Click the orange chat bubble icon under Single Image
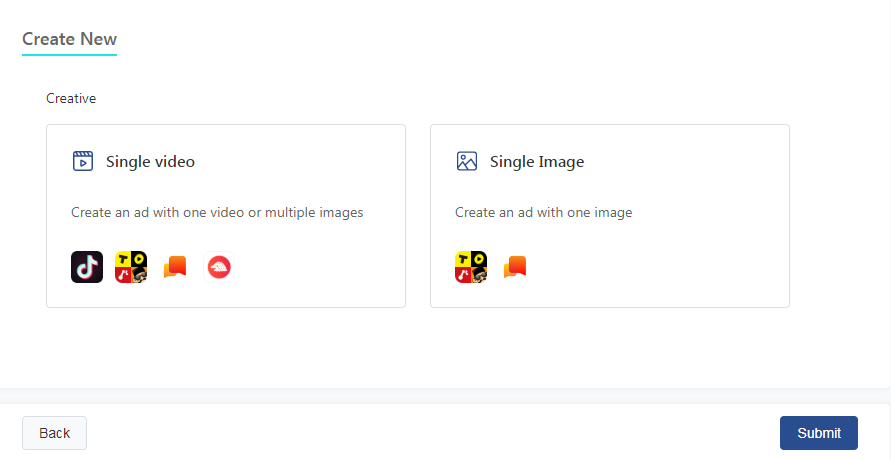The height and width of the screenshot is (459, 891). [515, 266]
